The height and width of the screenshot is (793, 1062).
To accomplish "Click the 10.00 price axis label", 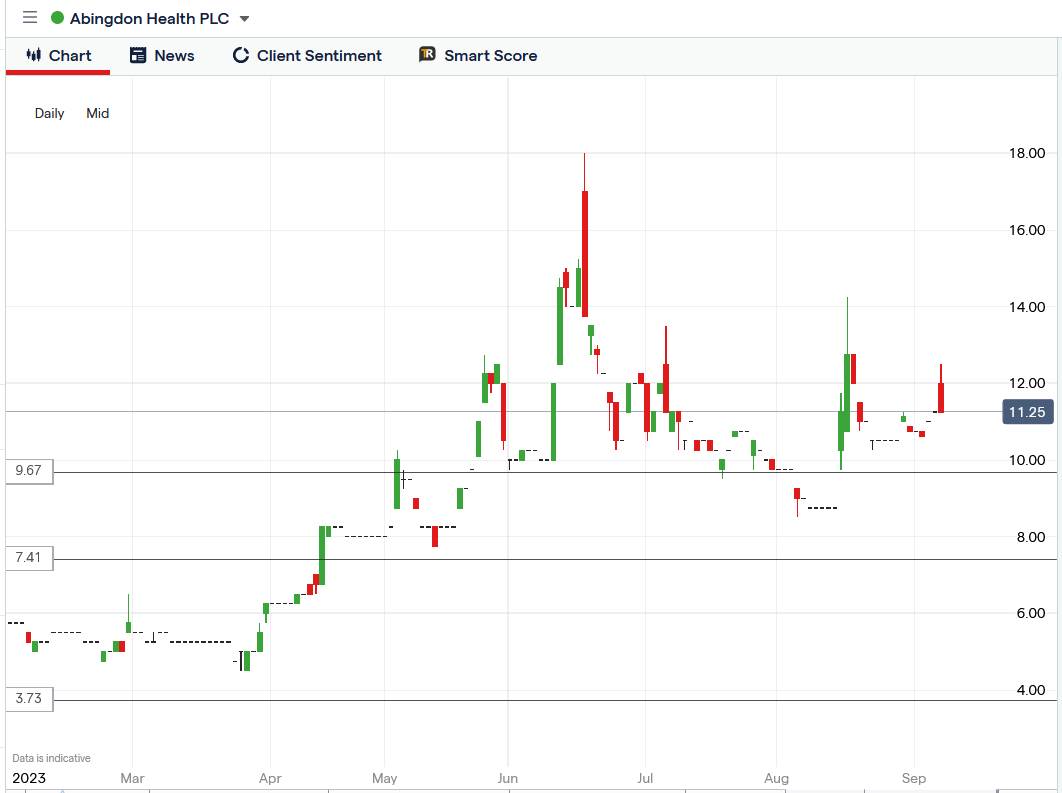I will click(x=1027, y=460).
